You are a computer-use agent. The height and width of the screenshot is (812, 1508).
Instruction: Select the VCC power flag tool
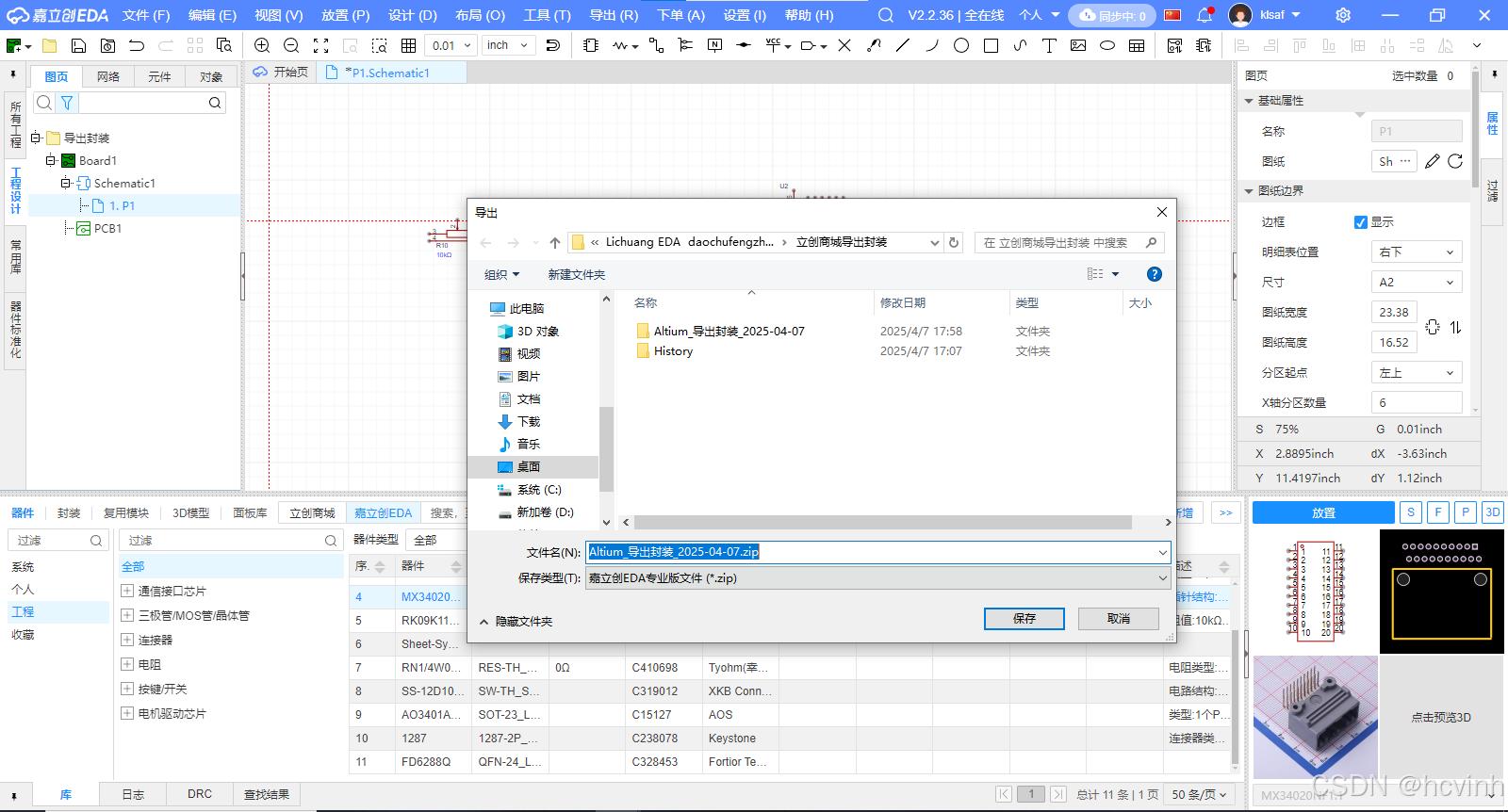pos(774,45)
